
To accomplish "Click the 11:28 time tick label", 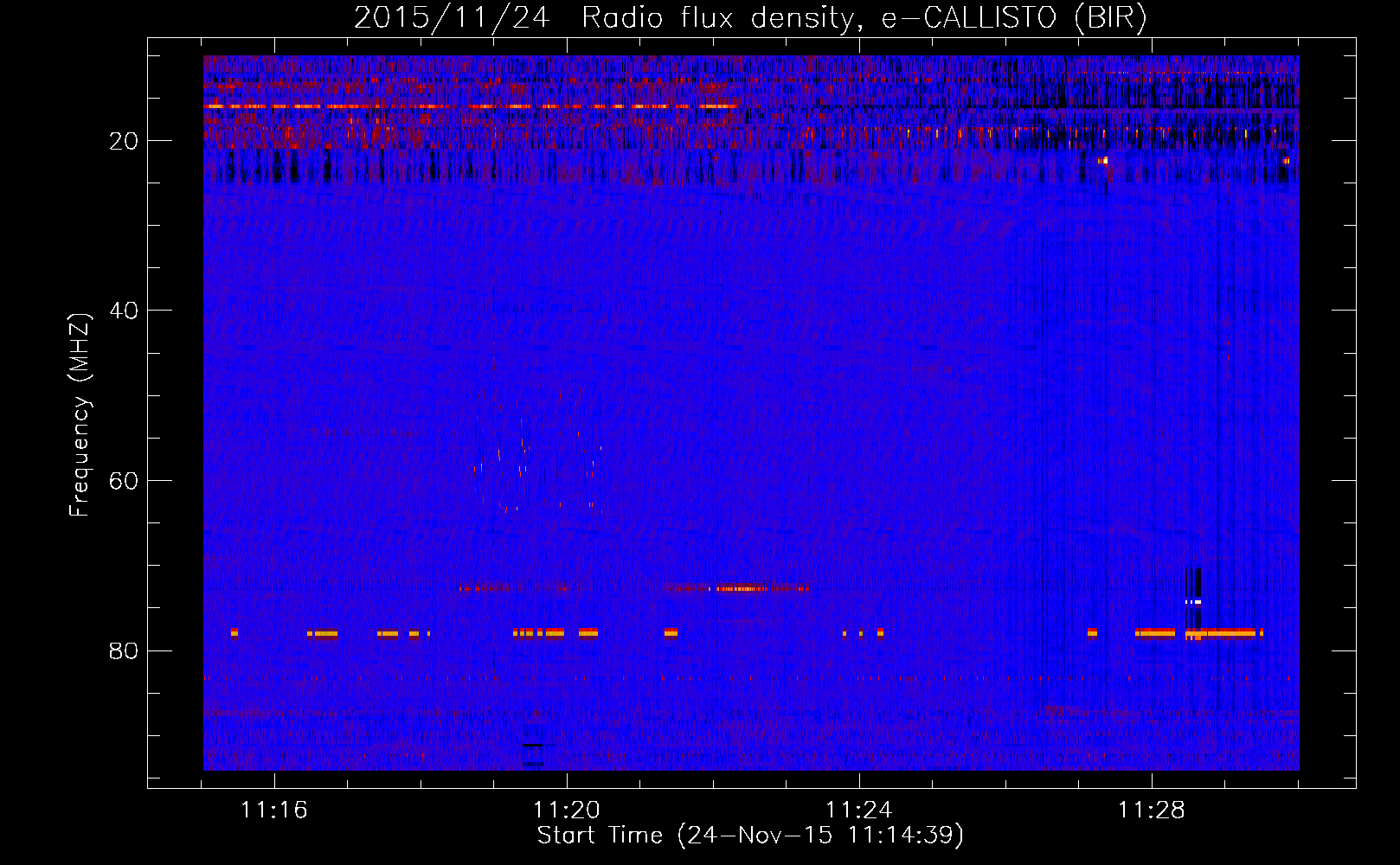I will pos(1152,811).
